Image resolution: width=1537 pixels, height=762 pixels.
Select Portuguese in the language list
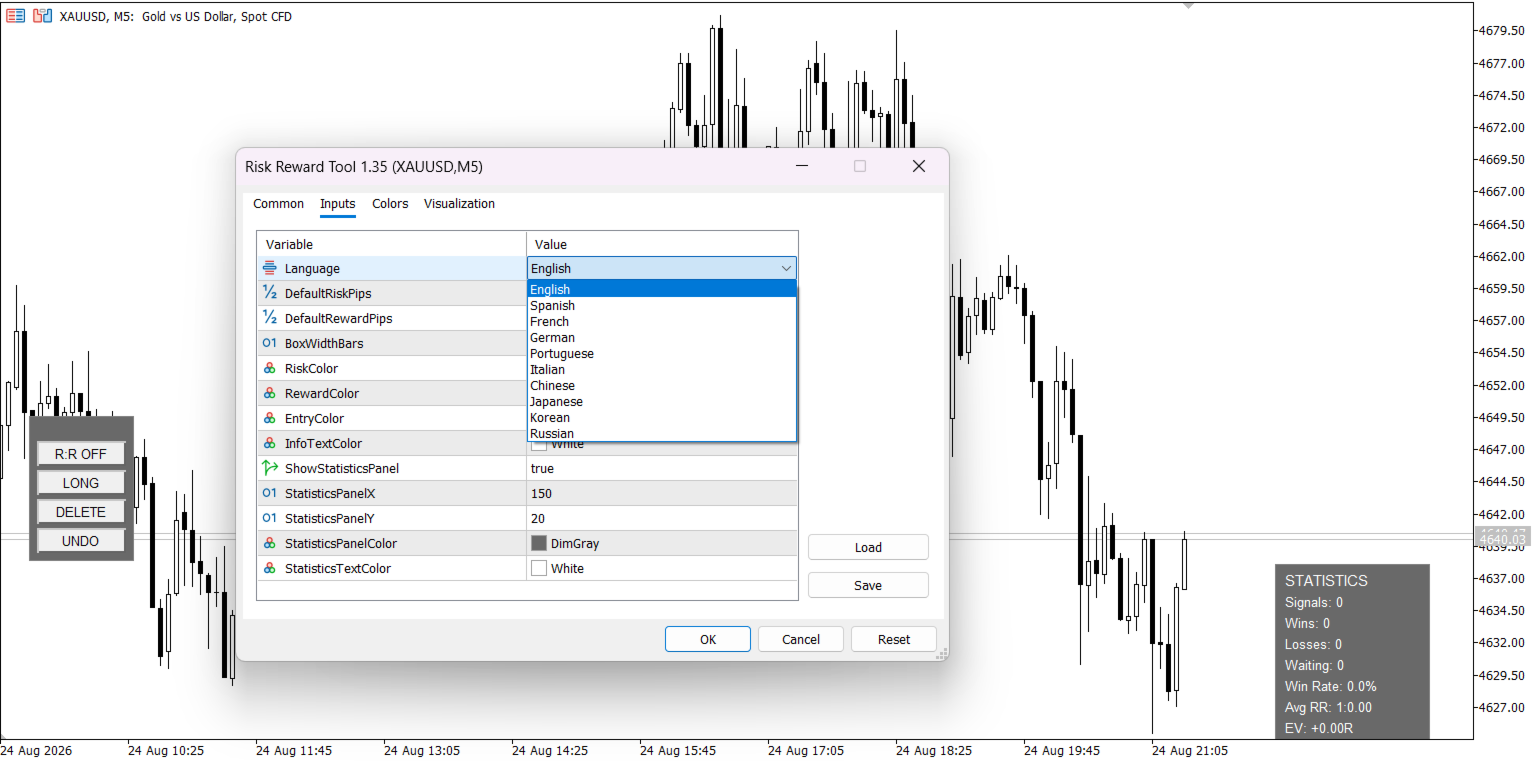coord(662,354)
